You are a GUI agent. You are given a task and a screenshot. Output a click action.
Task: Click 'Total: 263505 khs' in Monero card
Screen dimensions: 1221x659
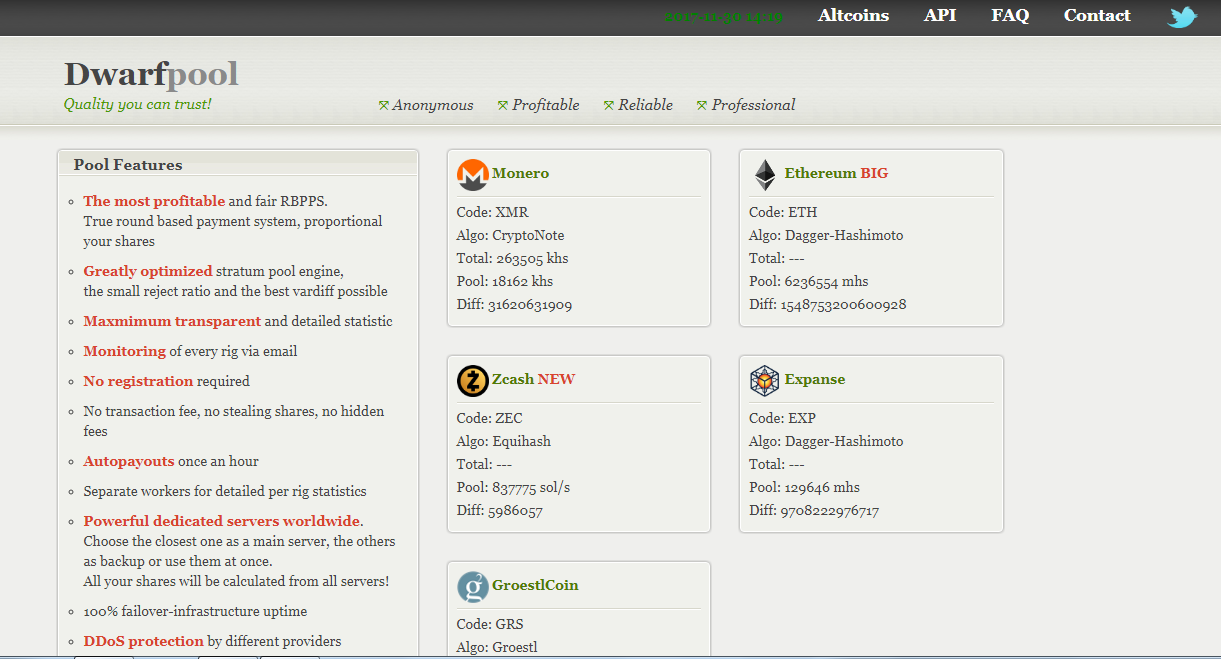pos(513,258)
